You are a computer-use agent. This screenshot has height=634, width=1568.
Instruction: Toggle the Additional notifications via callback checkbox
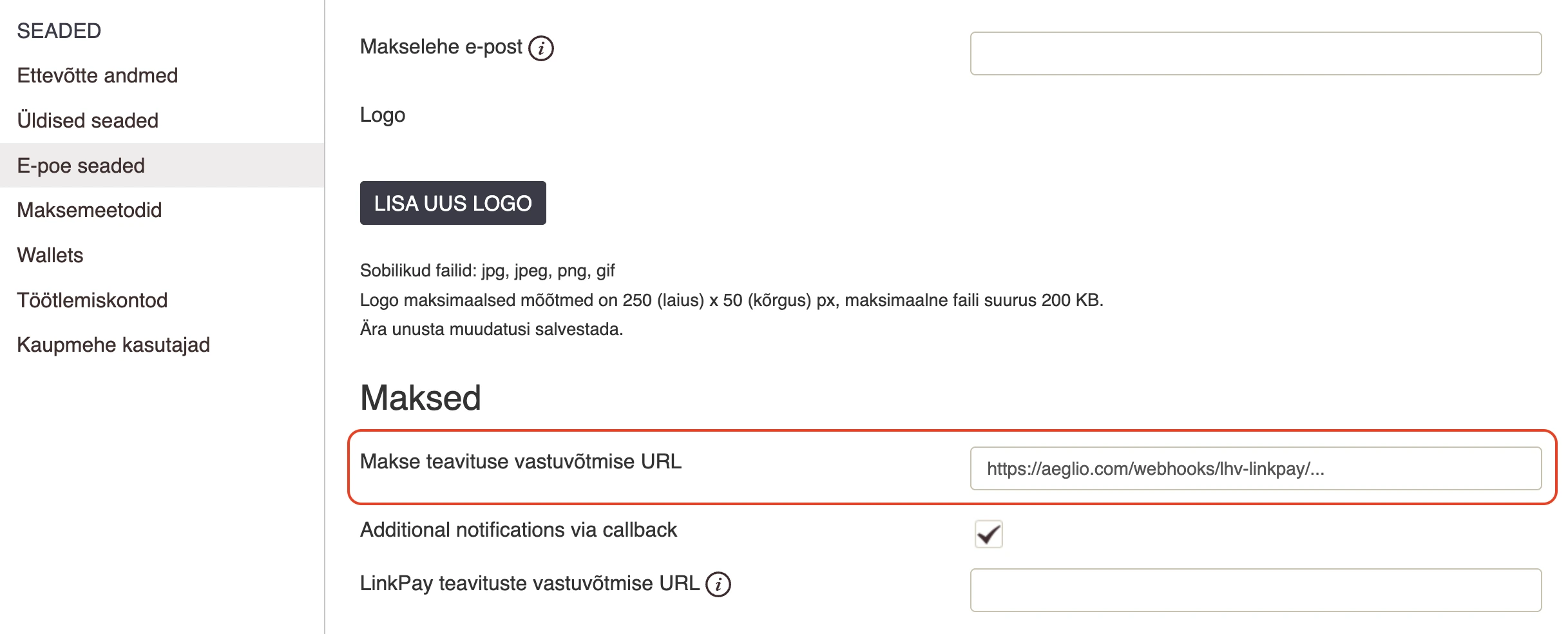988,534
